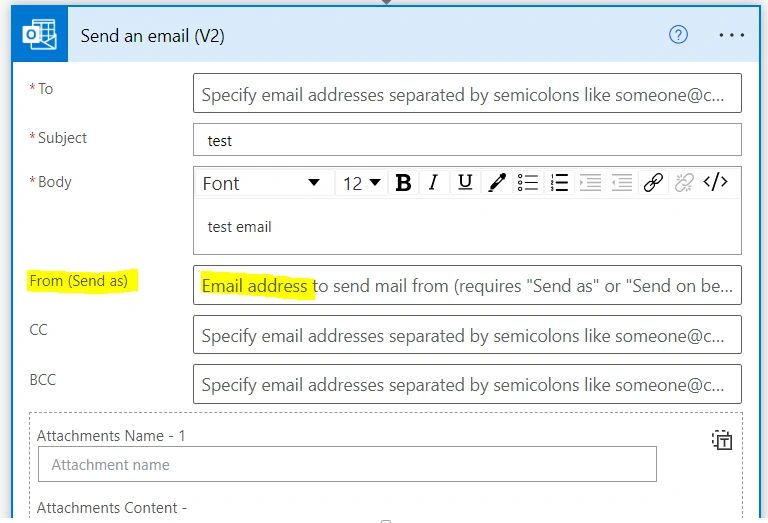Screen dimensions: 768x523
Task: Click the Body field label
Action: [55, 182]
